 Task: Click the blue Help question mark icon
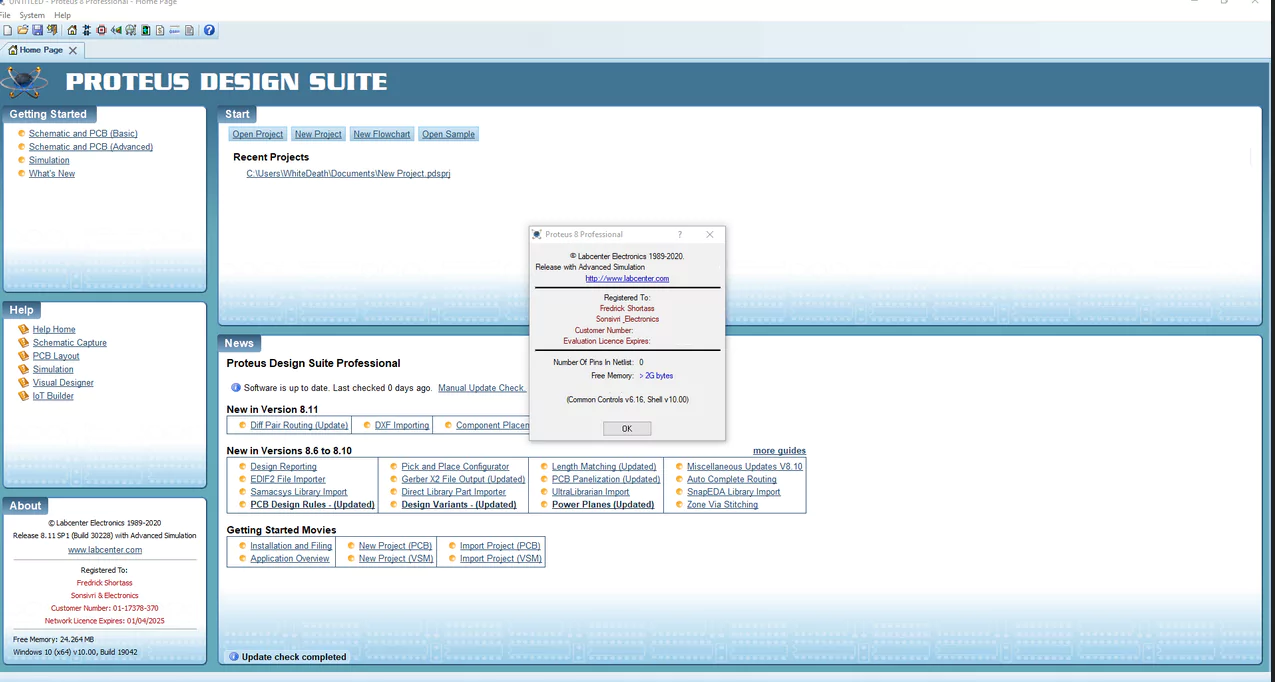tap(209, 30)
